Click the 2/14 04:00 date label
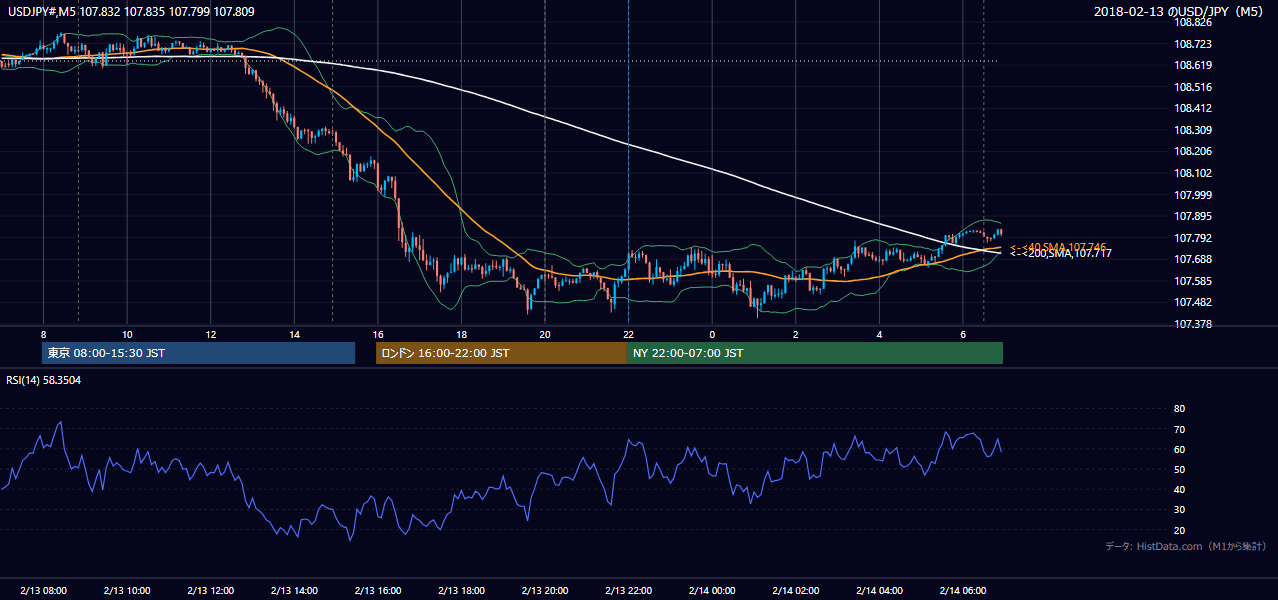This screenshot has width=1278, height=600. (878, 591)
